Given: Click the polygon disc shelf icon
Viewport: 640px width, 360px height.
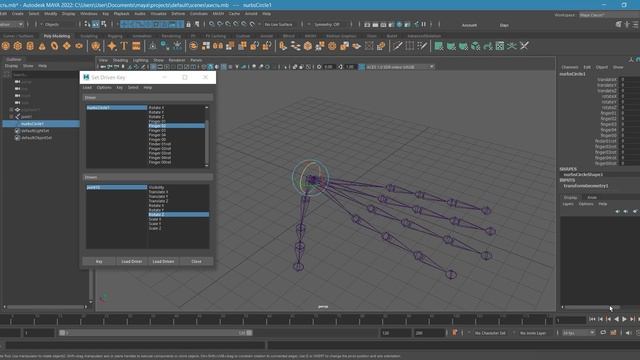Looking at the screenshot, I should tap(79, 46).
